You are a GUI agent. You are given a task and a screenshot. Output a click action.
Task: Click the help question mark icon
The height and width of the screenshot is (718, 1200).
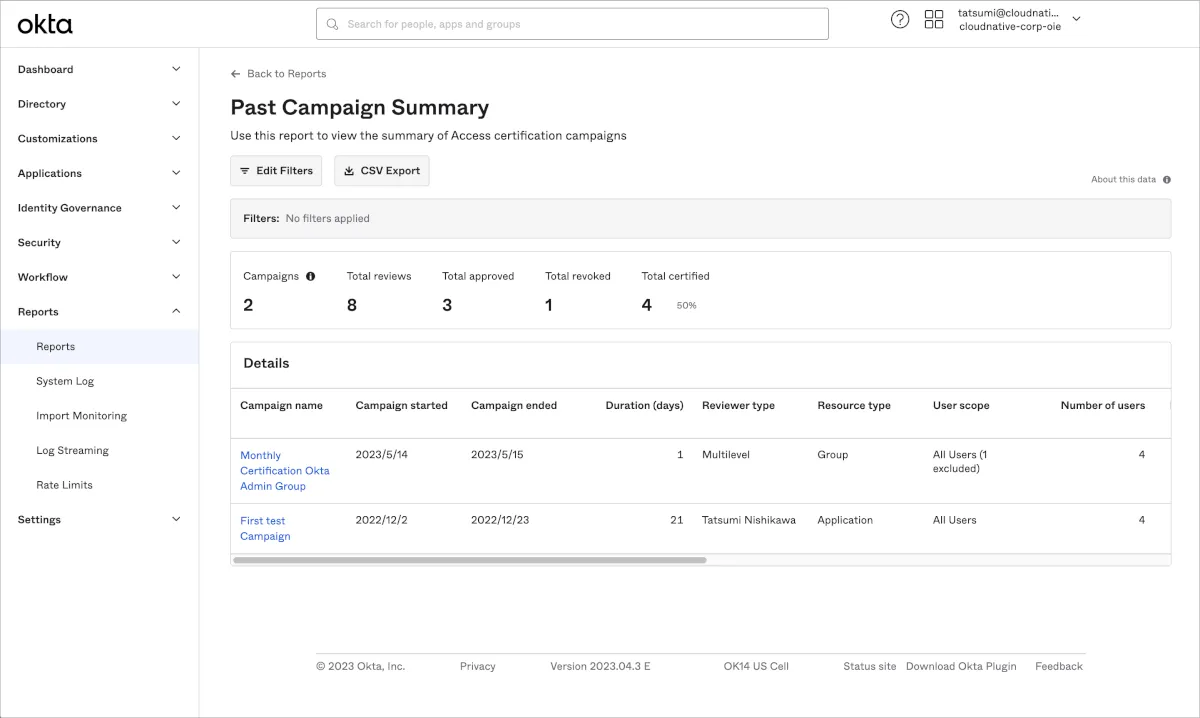(x=900, y=20)
